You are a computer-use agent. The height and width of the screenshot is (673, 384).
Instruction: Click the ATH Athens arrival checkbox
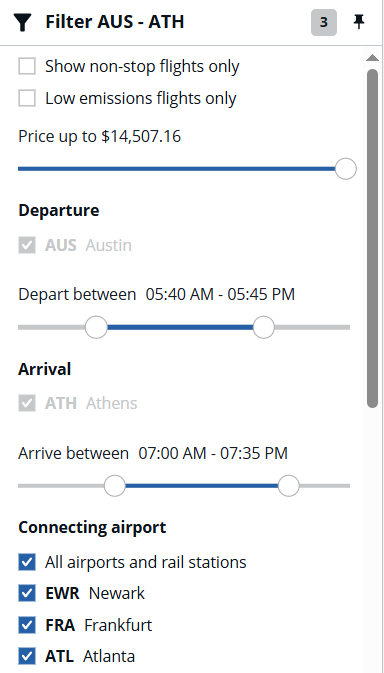(x=27, y=403)
